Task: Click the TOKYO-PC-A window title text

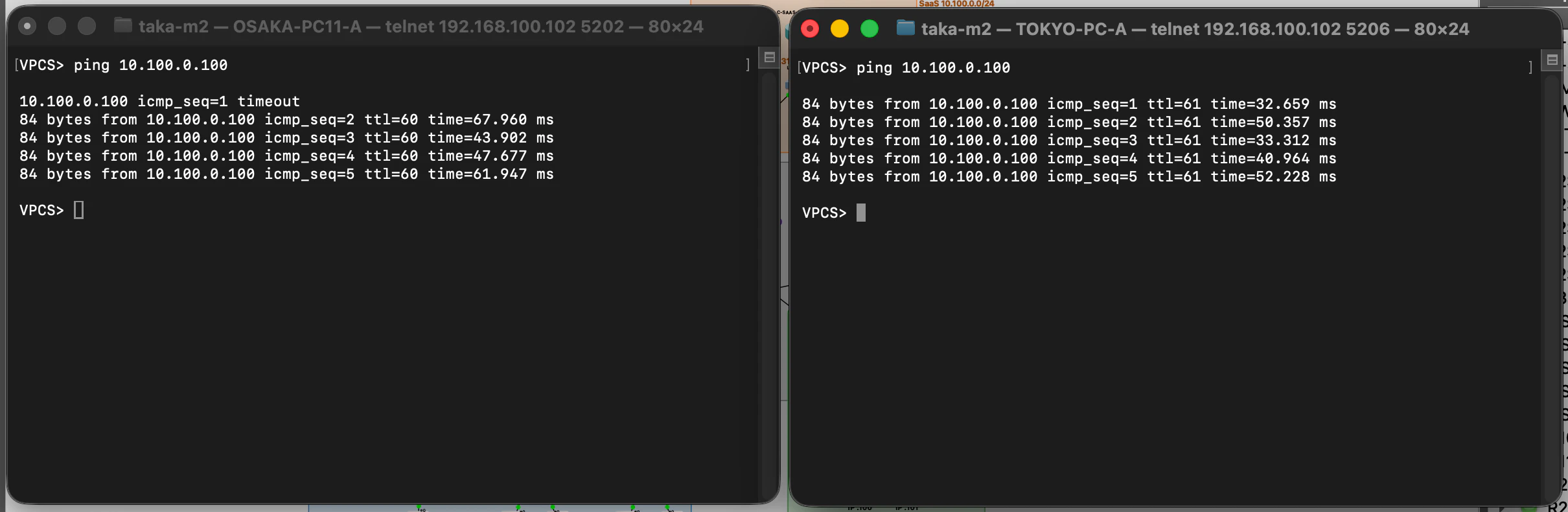Action: point(1195,29)
